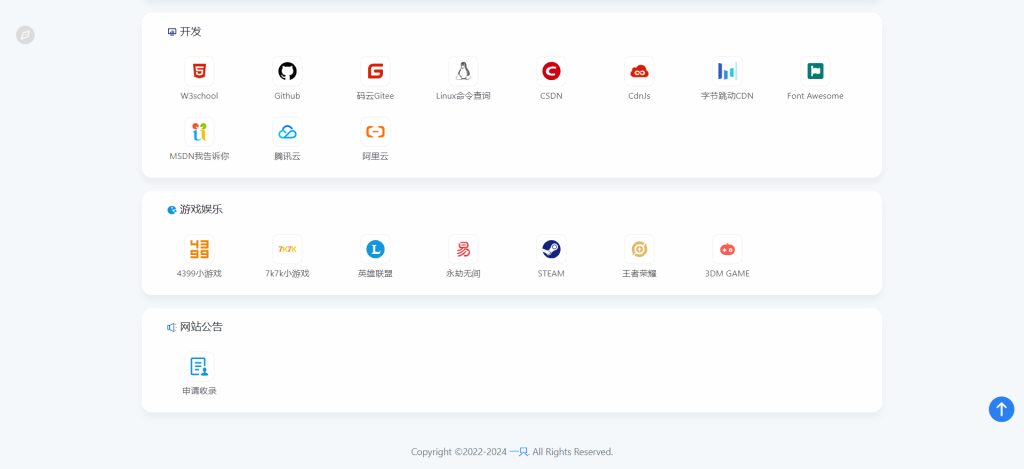
Task: Open the Font Awesome flag icon
Action: [x=815, y=72]
